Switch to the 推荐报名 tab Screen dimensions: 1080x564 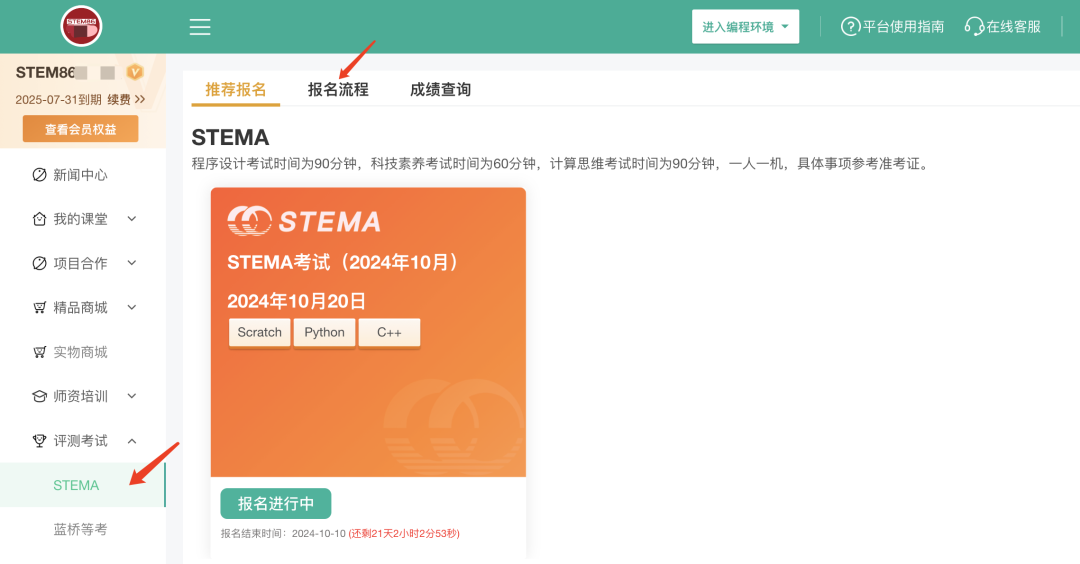(236, 90)
